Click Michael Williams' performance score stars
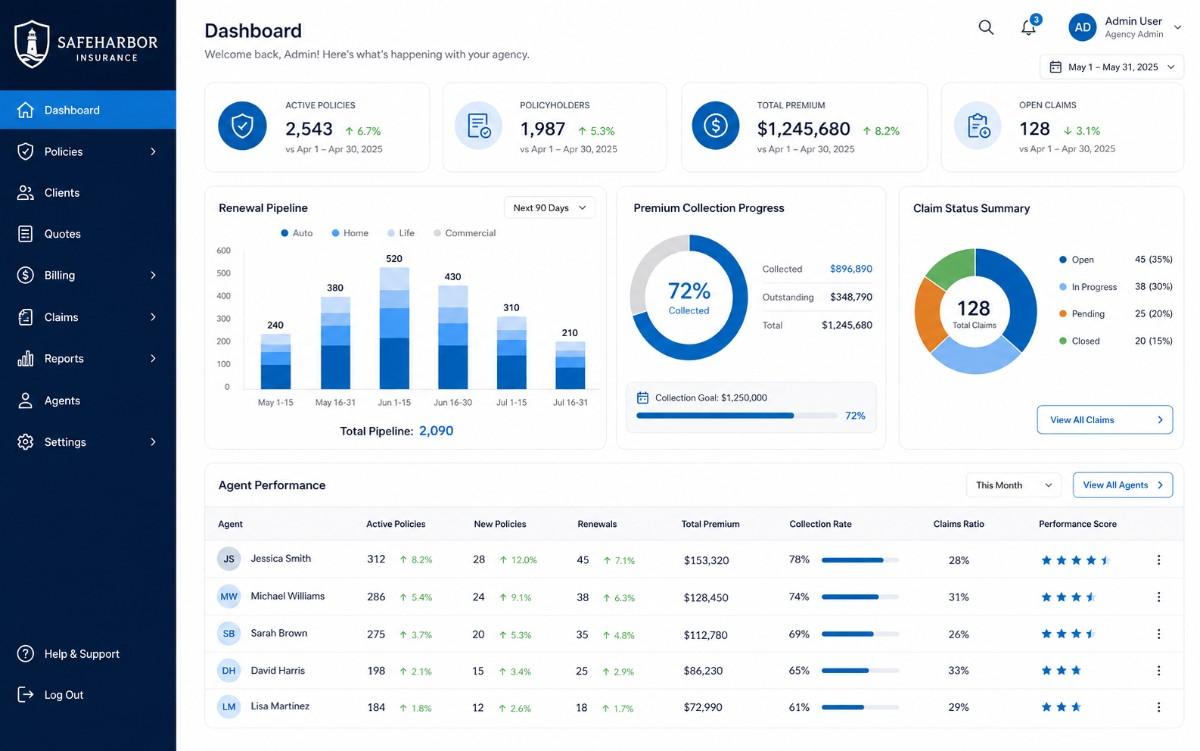 pyautogui.click(x=1069, y=597)
